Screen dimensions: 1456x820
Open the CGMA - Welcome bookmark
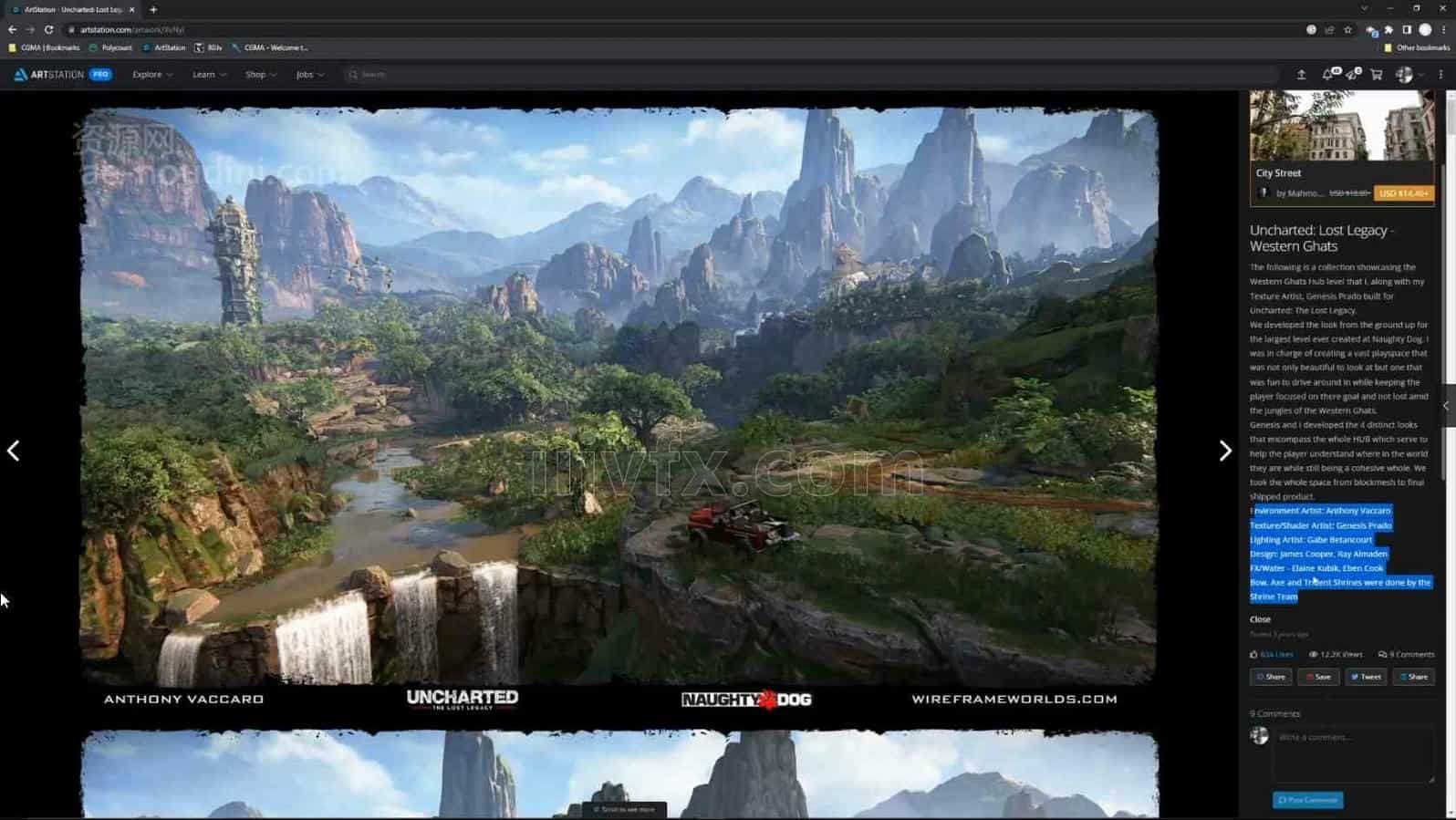click(270, 47)
